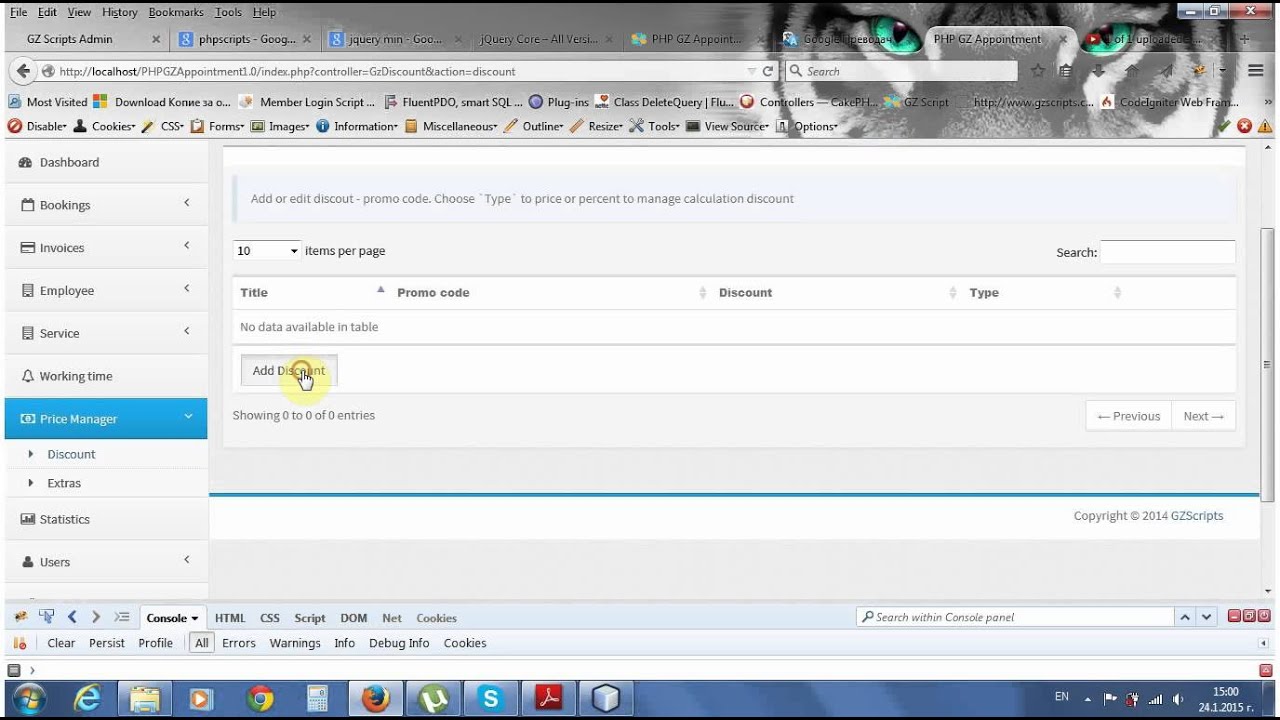
Task: Open the Bookmarks menu
Action: pos(176,12)
